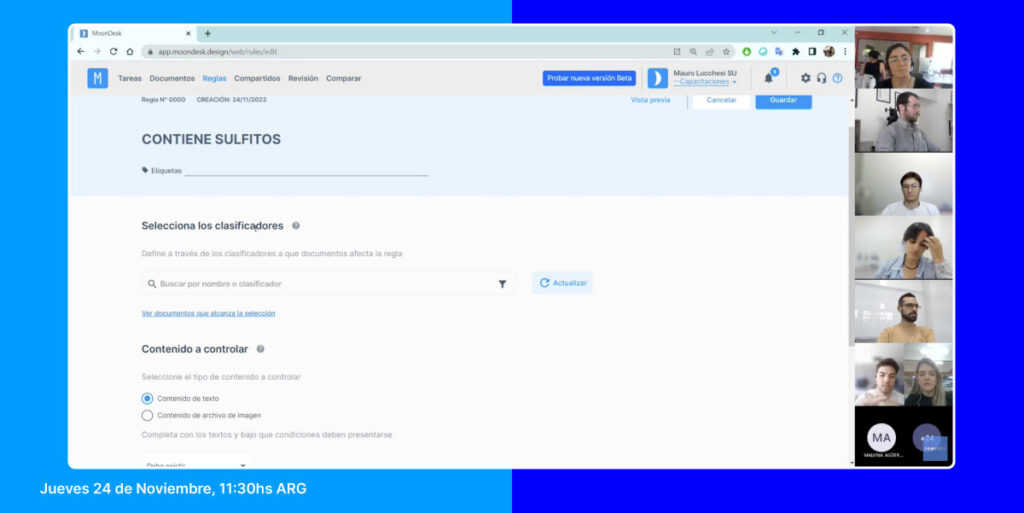Select Contenido de archivo de imagen option
Image resolution: width=1024 pixels, height=513 pixels.
147,415
